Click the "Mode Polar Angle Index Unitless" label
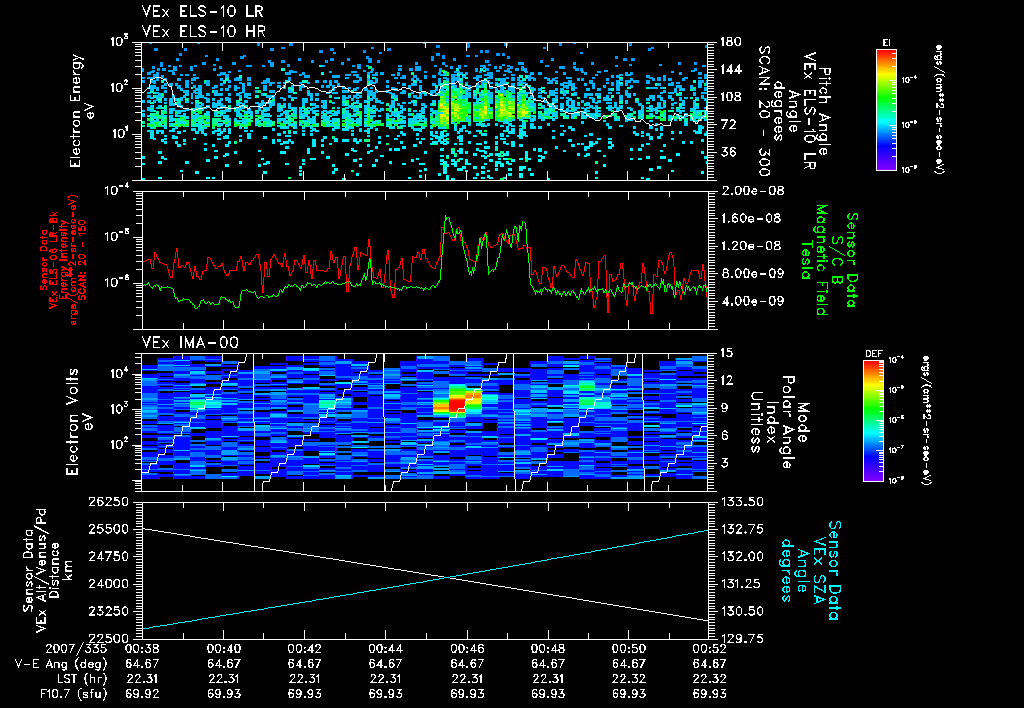This screenshot has height=708, width=1024. pyautogui.click(x=778, y=422)
